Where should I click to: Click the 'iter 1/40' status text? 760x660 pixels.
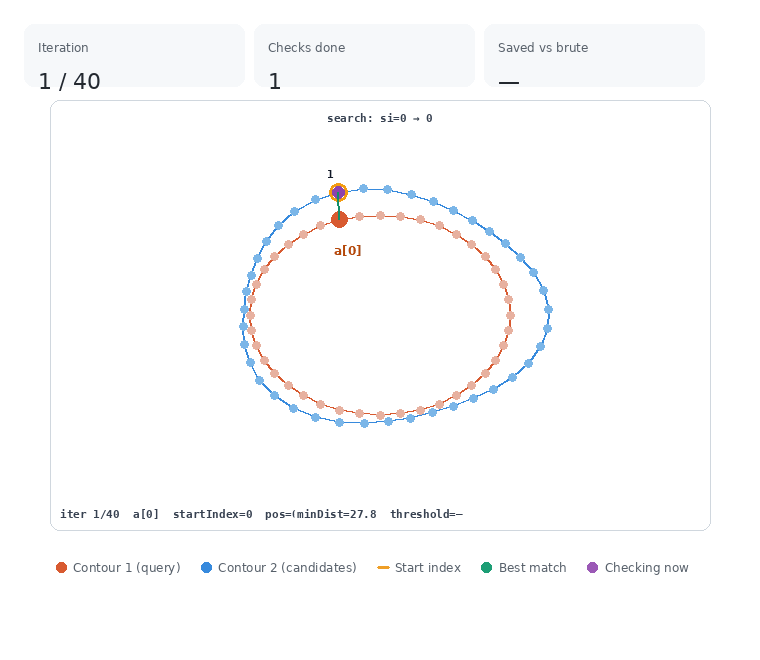coord(90,514)
